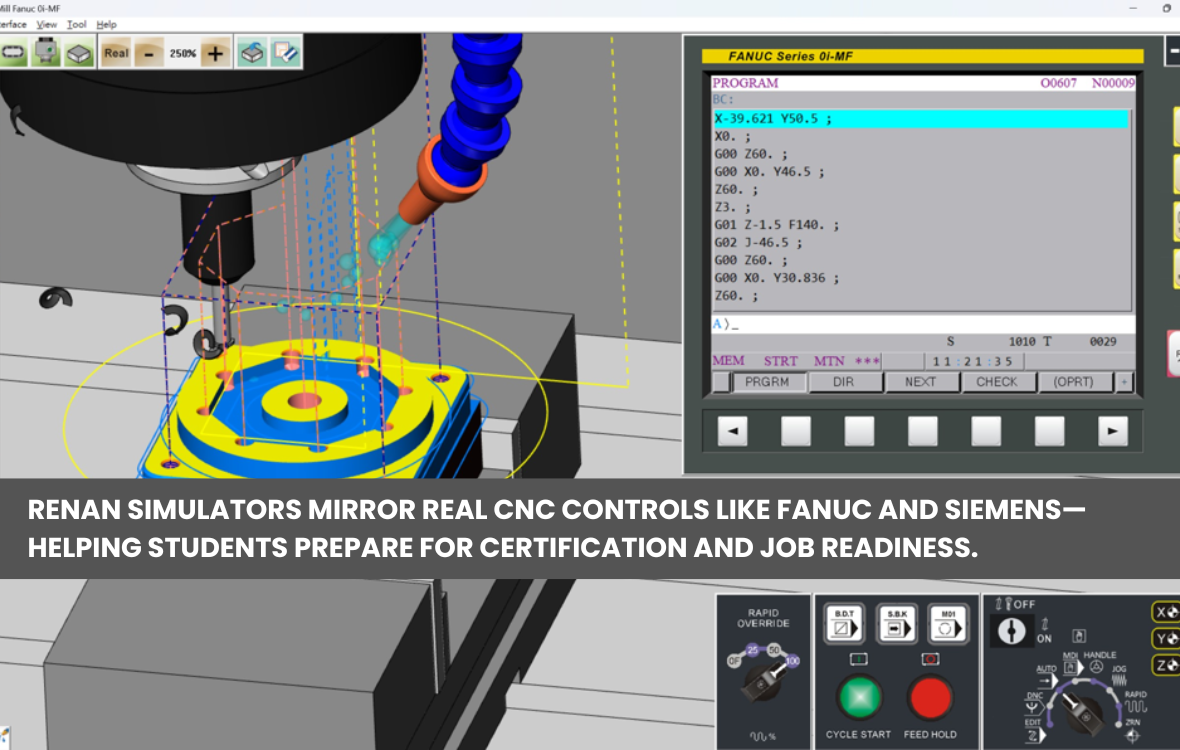Click the Y axis home indicator button

coord(1166,639)
